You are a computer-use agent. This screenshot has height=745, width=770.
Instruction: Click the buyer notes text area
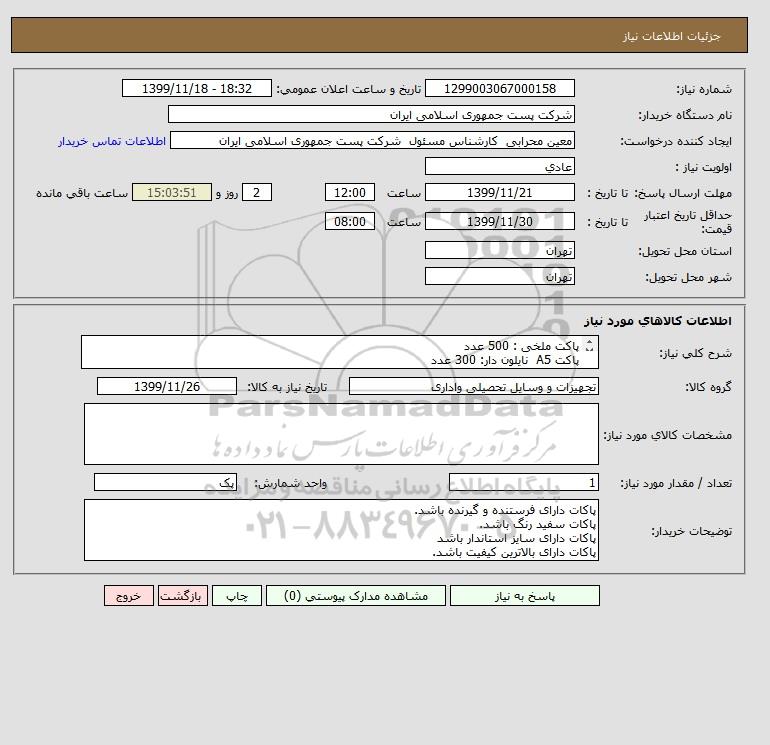(341, 530)
